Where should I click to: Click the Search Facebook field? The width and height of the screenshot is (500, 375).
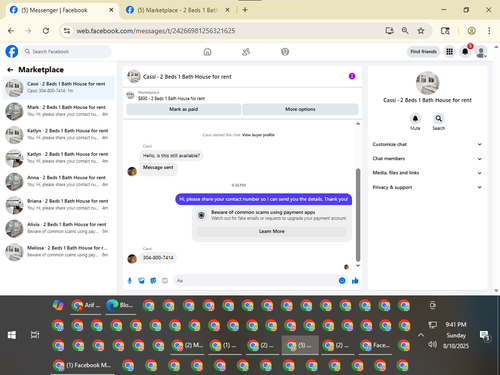coord(67,52)
